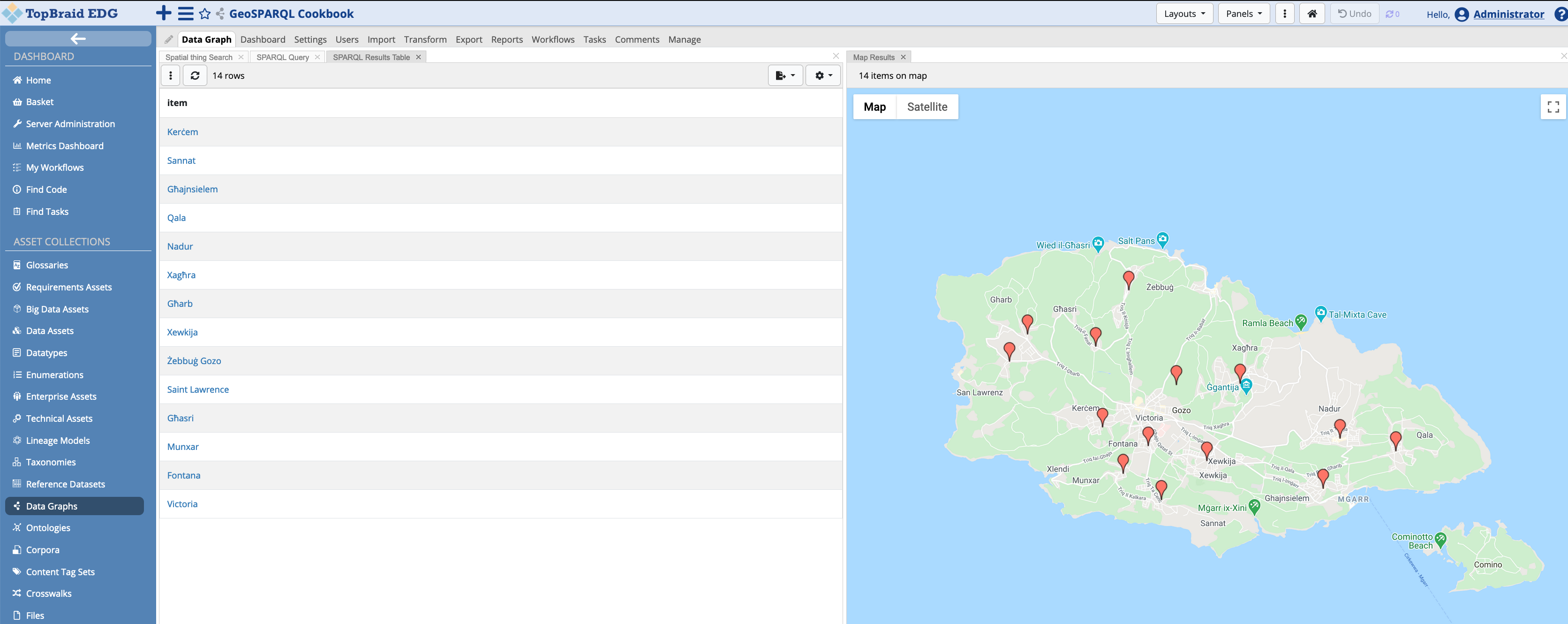1568x624 pixels.
Task: Collapse sidebar with back arrow
Action: pyautogui.click(x=78, y=39)
